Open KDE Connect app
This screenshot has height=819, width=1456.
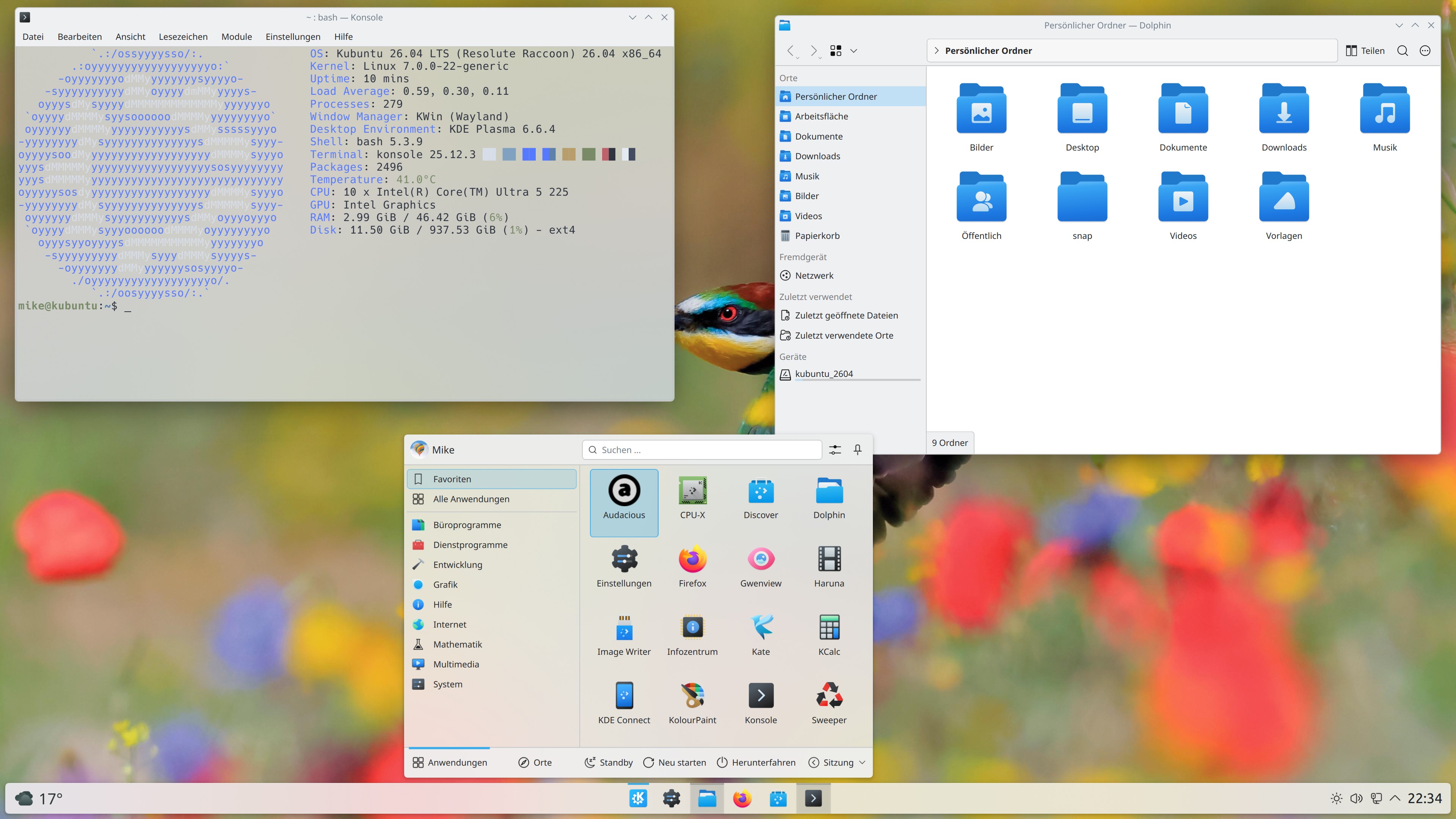[x=624, y=707]
